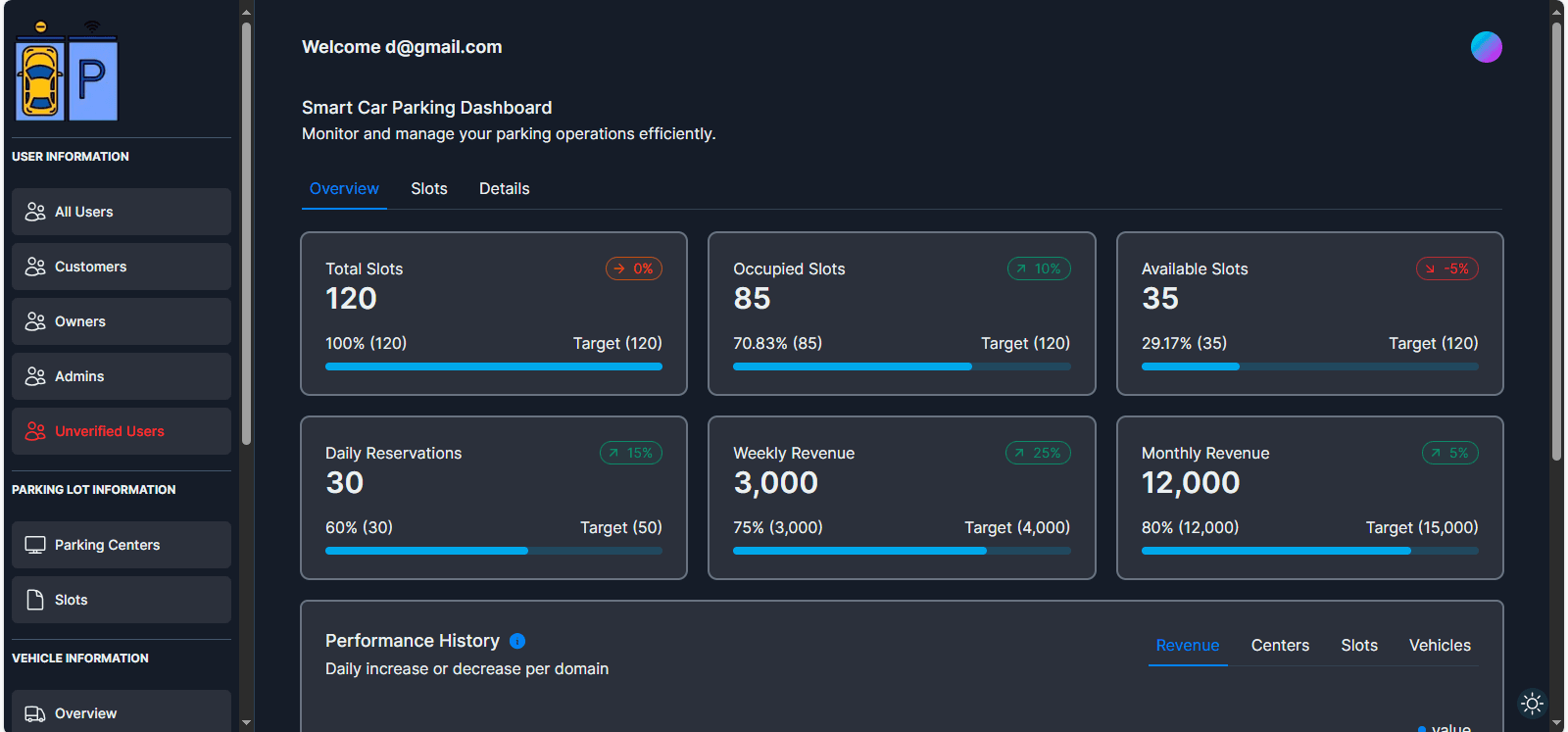The width and height of the screenshot is (1568, 732).
Task: Click the Performance History info icon
Action: click(x=517, y=641)
